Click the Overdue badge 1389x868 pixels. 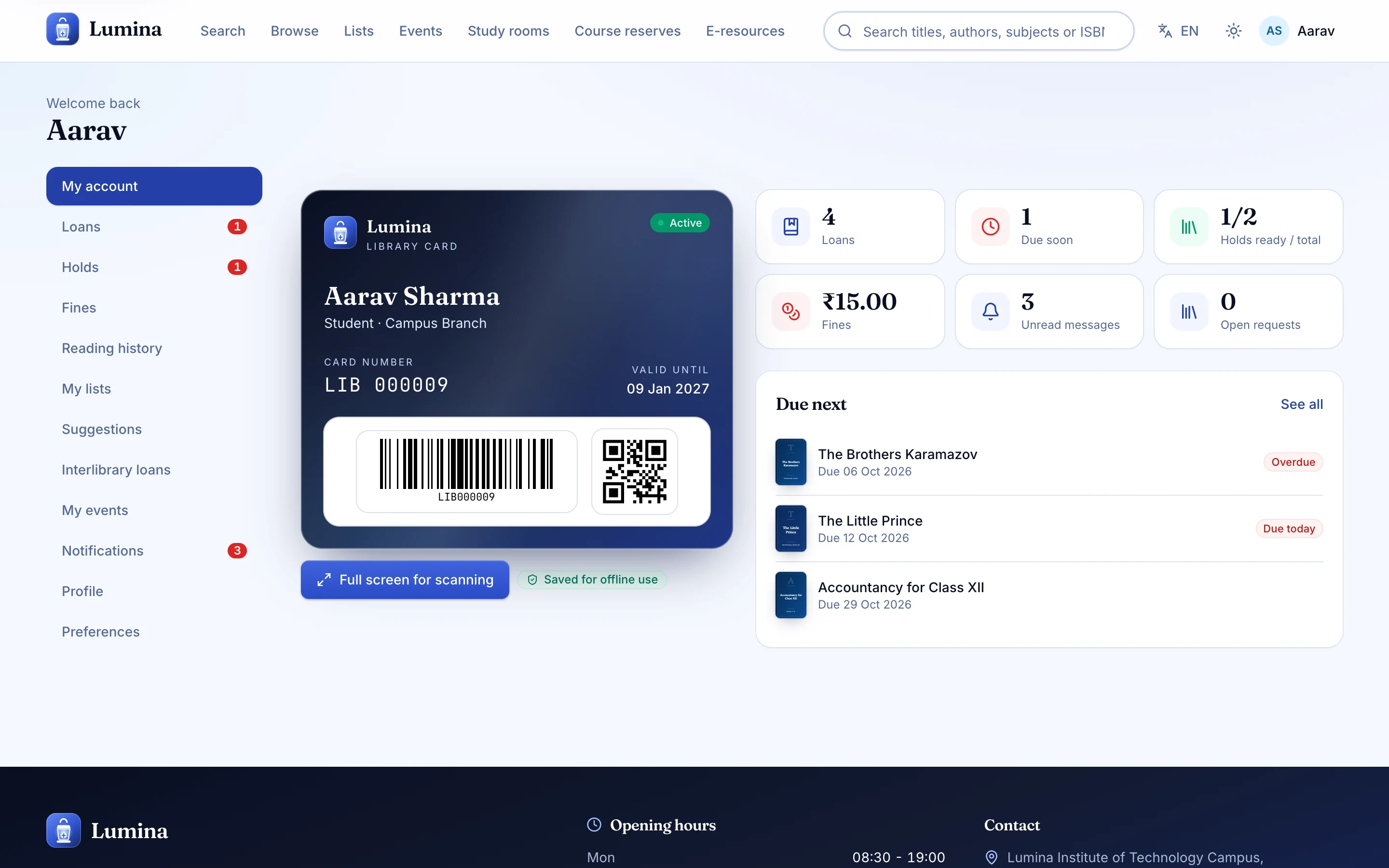[x=1293, y=462]
